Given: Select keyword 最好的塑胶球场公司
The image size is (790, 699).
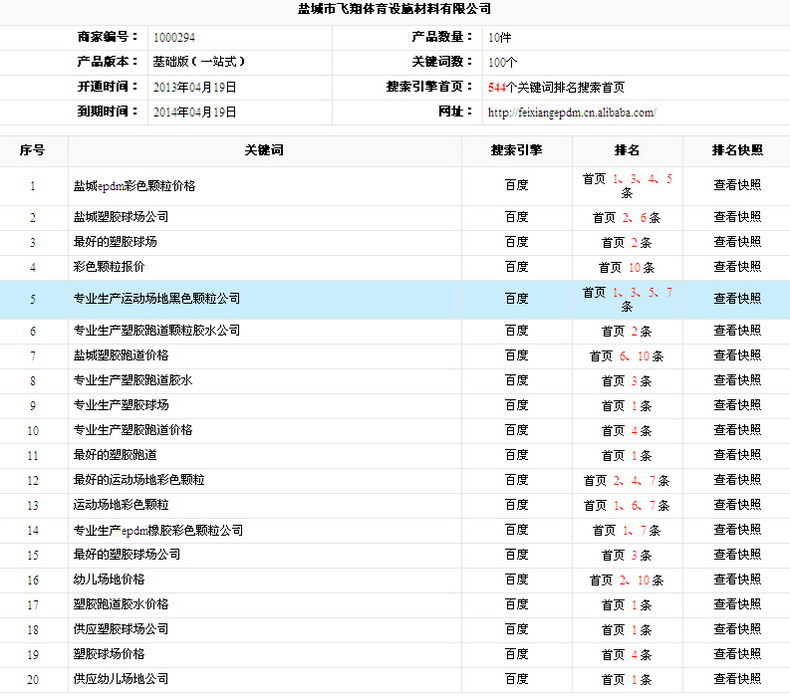Looking at the screenshot, I should point(127,554).
